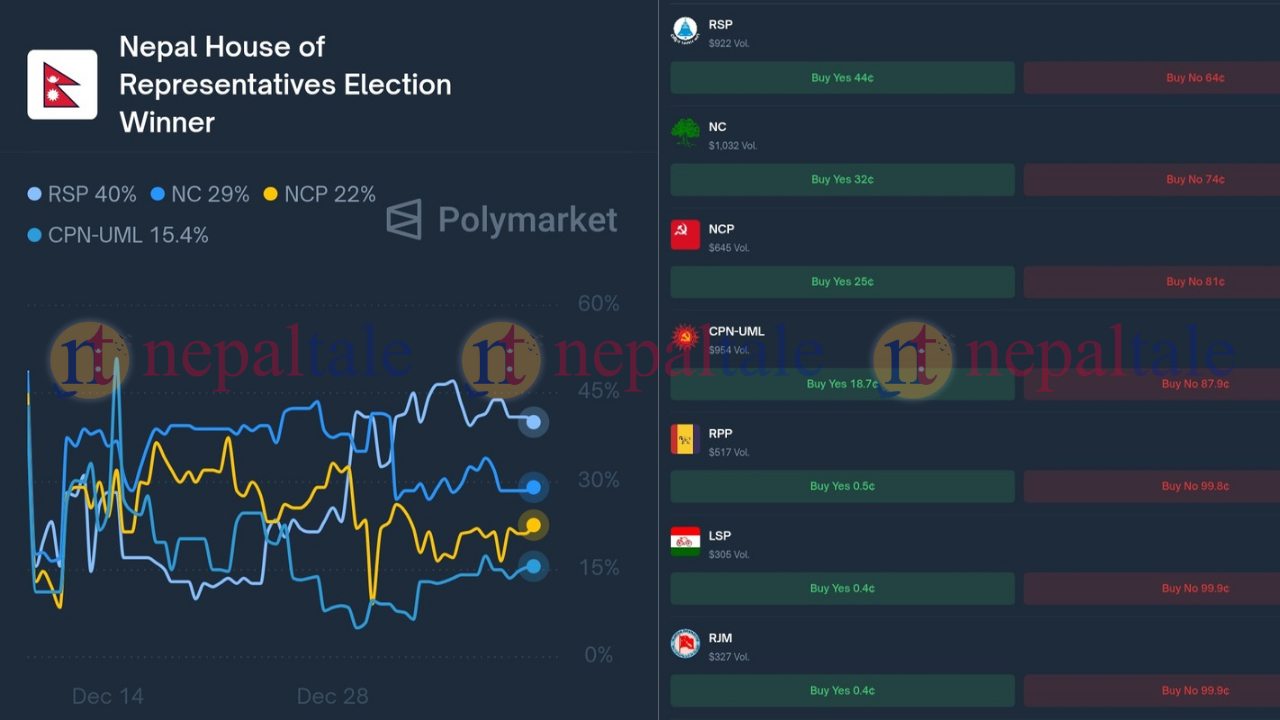
Task: Click the RSP 40% legend entry
Action: 82,194
